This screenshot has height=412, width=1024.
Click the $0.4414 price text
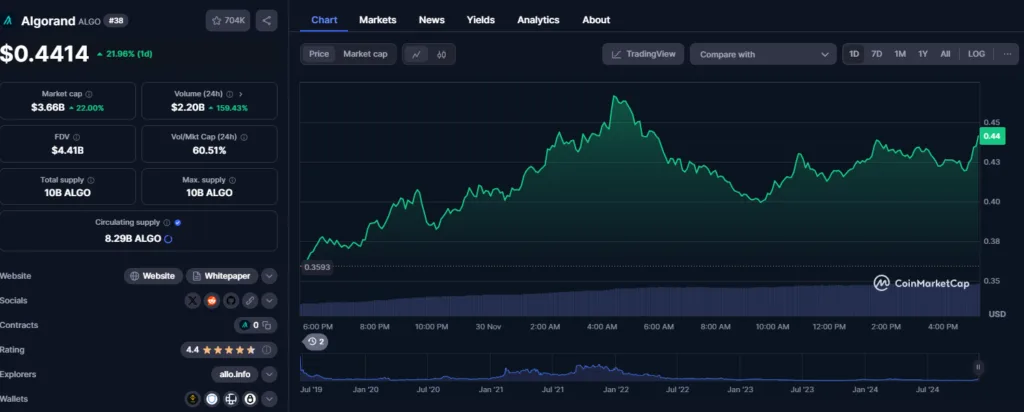pyautogui.click(x=44, y=54)
